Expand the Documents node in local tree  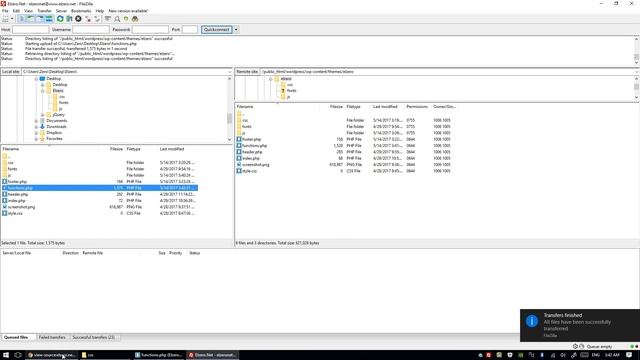pyautogui.click(x=36, y=121)
